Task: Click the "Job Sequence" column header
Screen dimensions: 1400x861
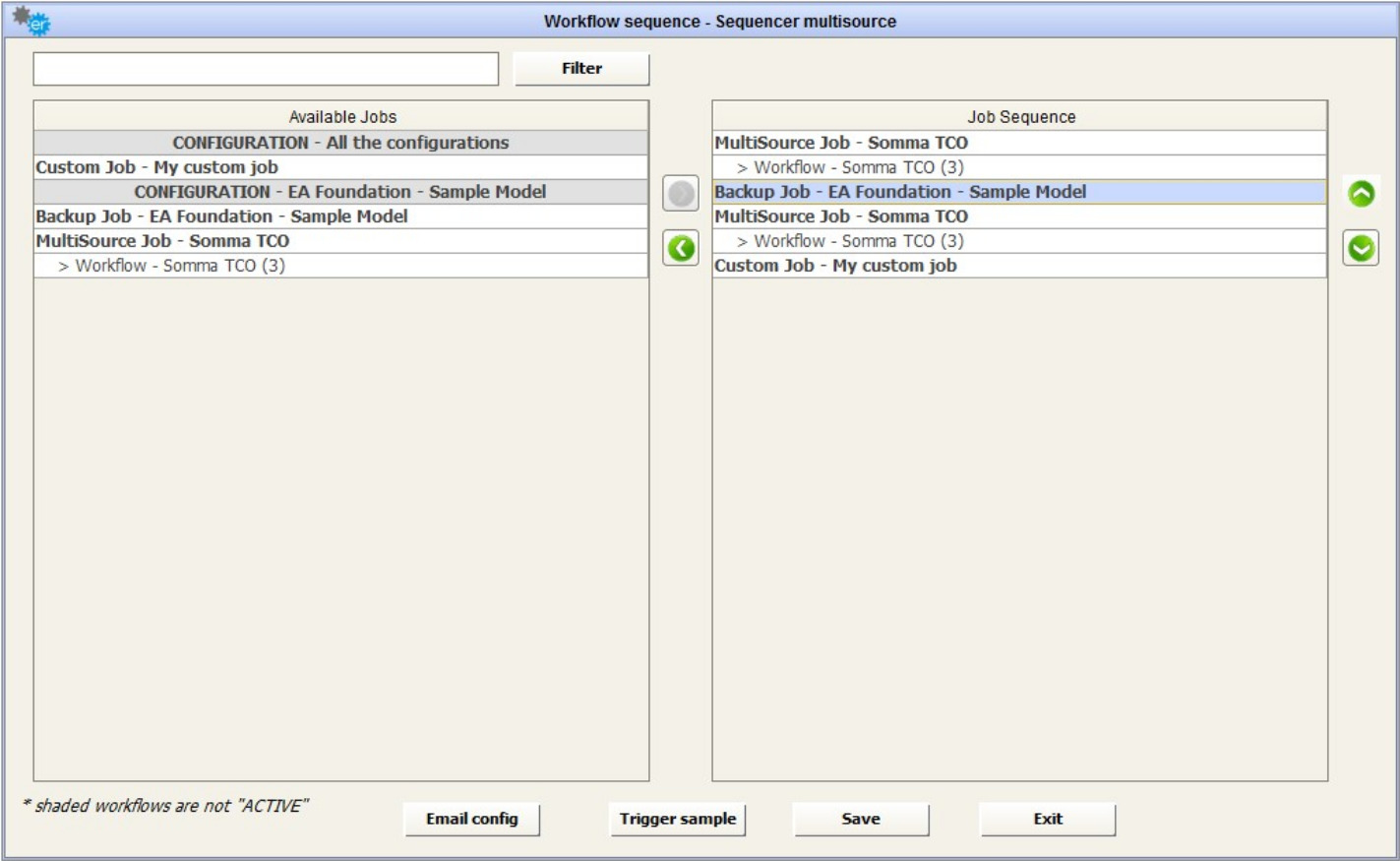Action: [x=1019, y=116]
